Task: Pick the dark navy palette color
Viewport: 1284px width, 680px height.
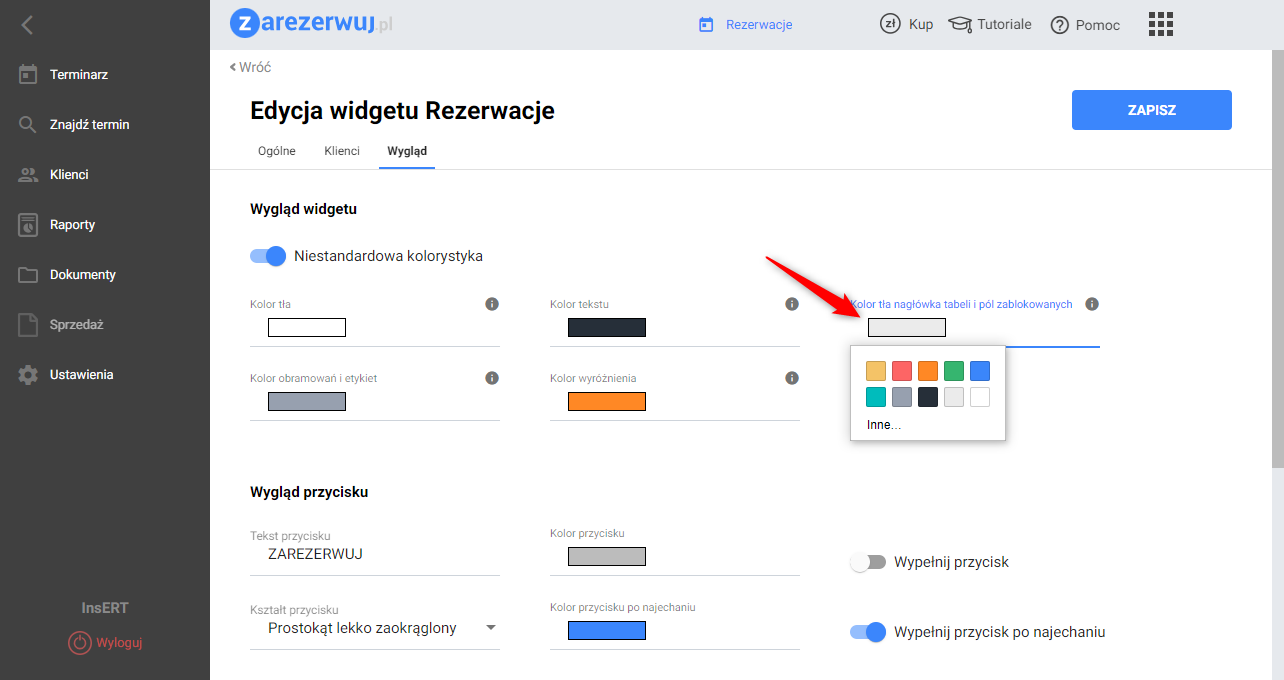Action: [x=928, y=397]
